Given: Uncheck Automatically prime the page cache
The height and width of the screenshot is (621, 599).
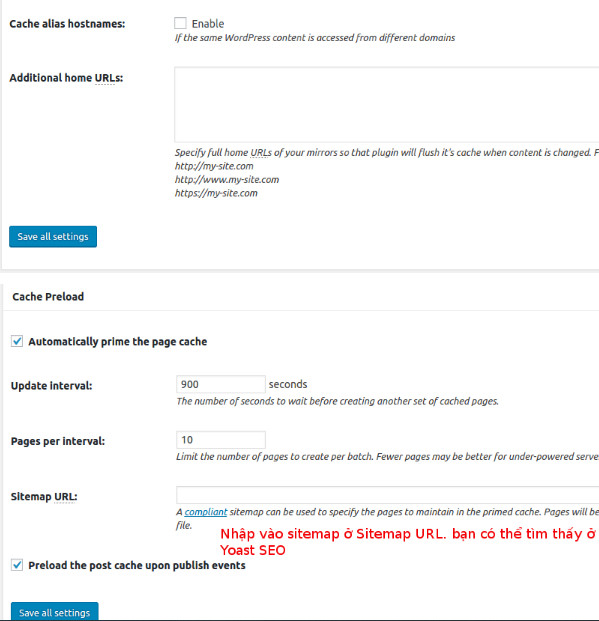Looking at the screenshot, I should click(x=17, y=341).
